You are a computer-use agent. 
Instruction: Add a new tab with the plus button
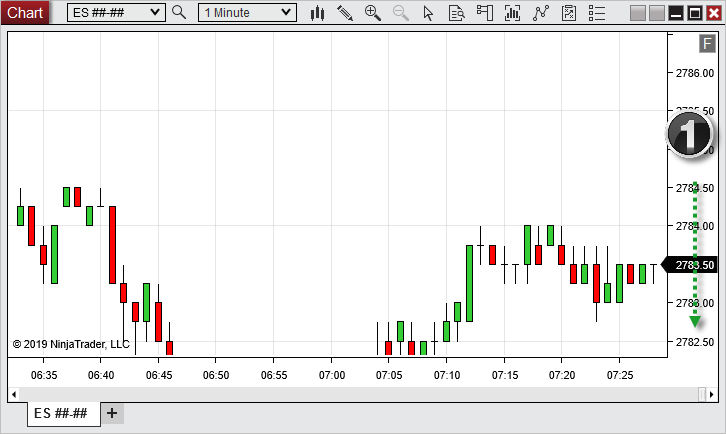pyautogui.click(x=112, y=413)
